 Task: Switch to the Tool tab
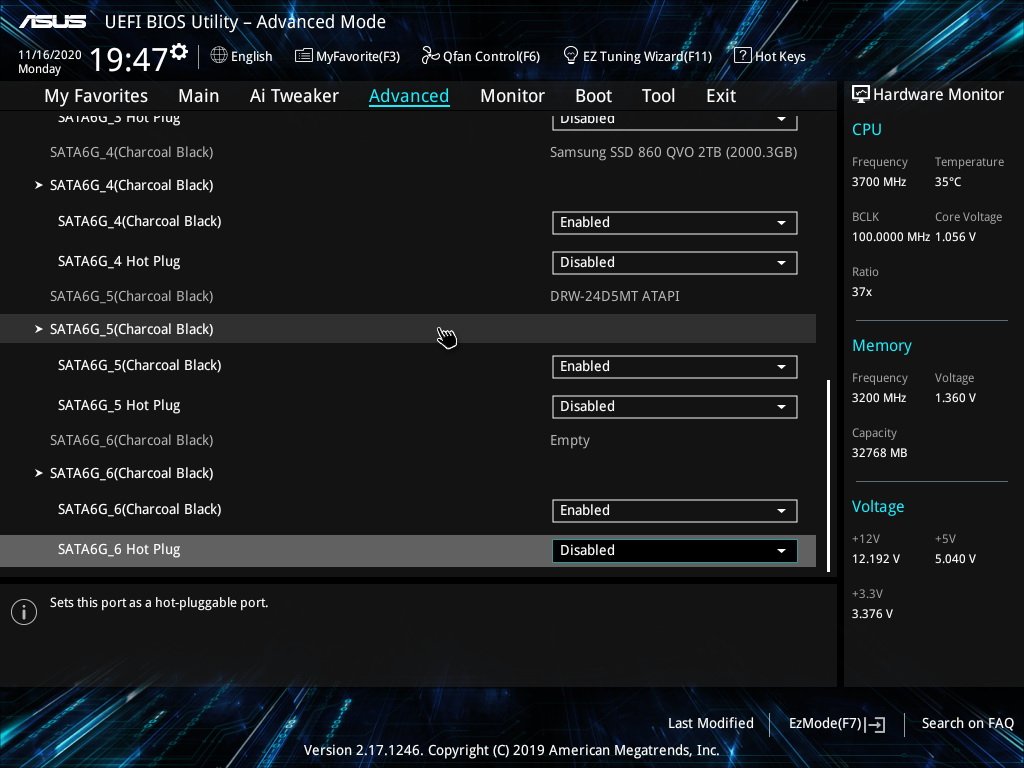point(658,96)
